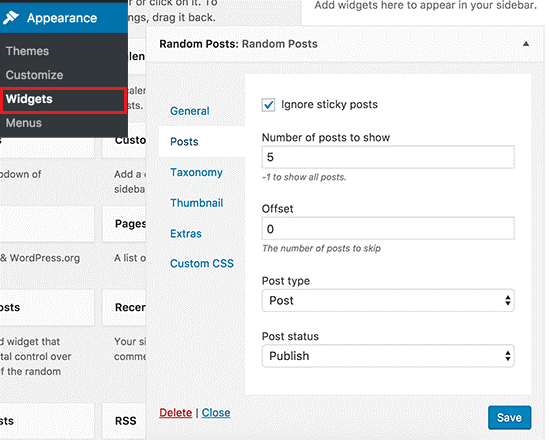Open the Post type dropdown
Screen dimensions: 550x440
click(x=388, y=300)
